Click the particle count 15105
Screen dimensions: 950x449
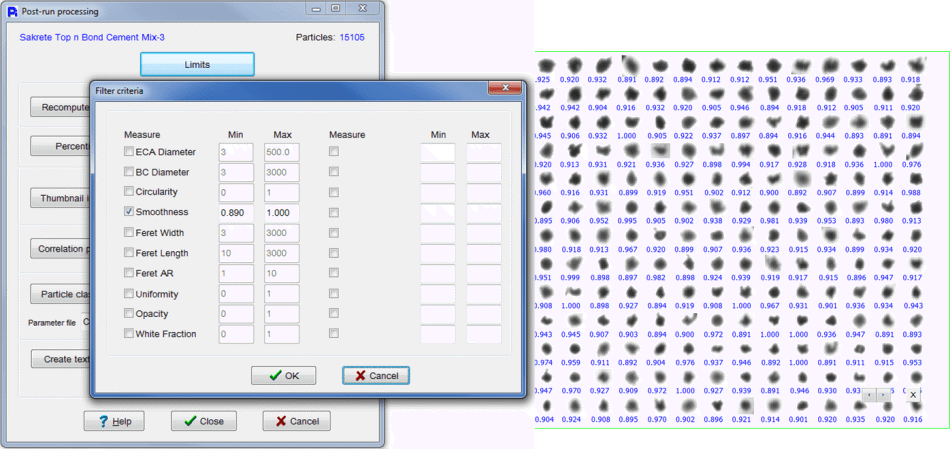352,38
